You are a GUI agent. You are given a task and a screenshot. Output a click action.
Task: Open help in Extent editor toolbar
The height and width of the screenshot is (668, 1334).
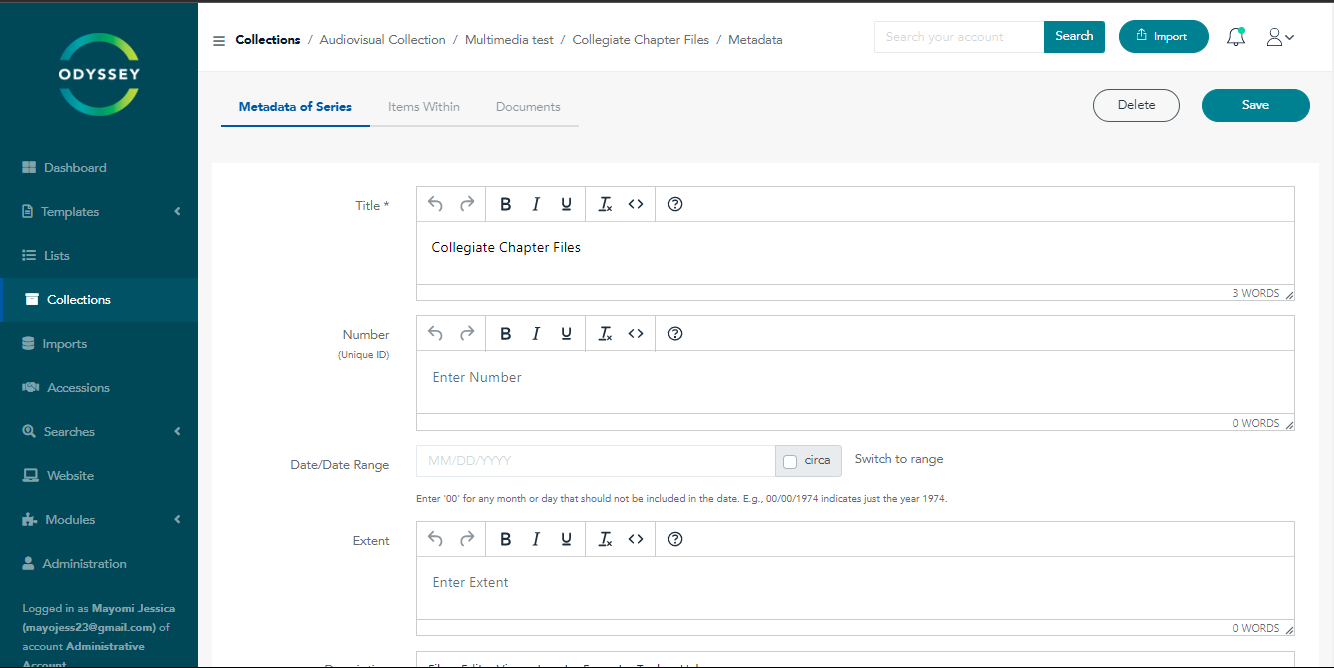coord(675,539)
